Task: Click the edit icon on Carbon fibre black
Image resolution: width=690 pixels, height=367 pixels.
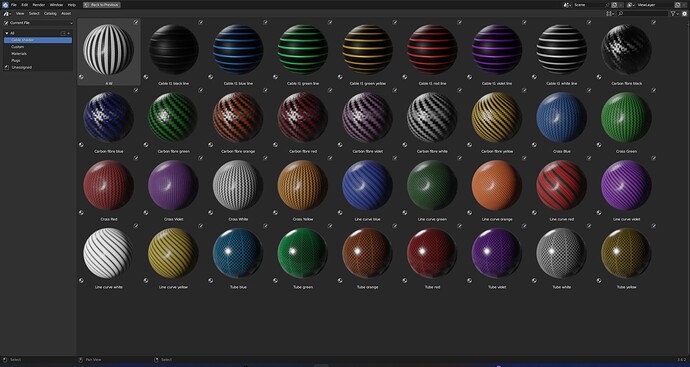Action: (x=653, y=22)
